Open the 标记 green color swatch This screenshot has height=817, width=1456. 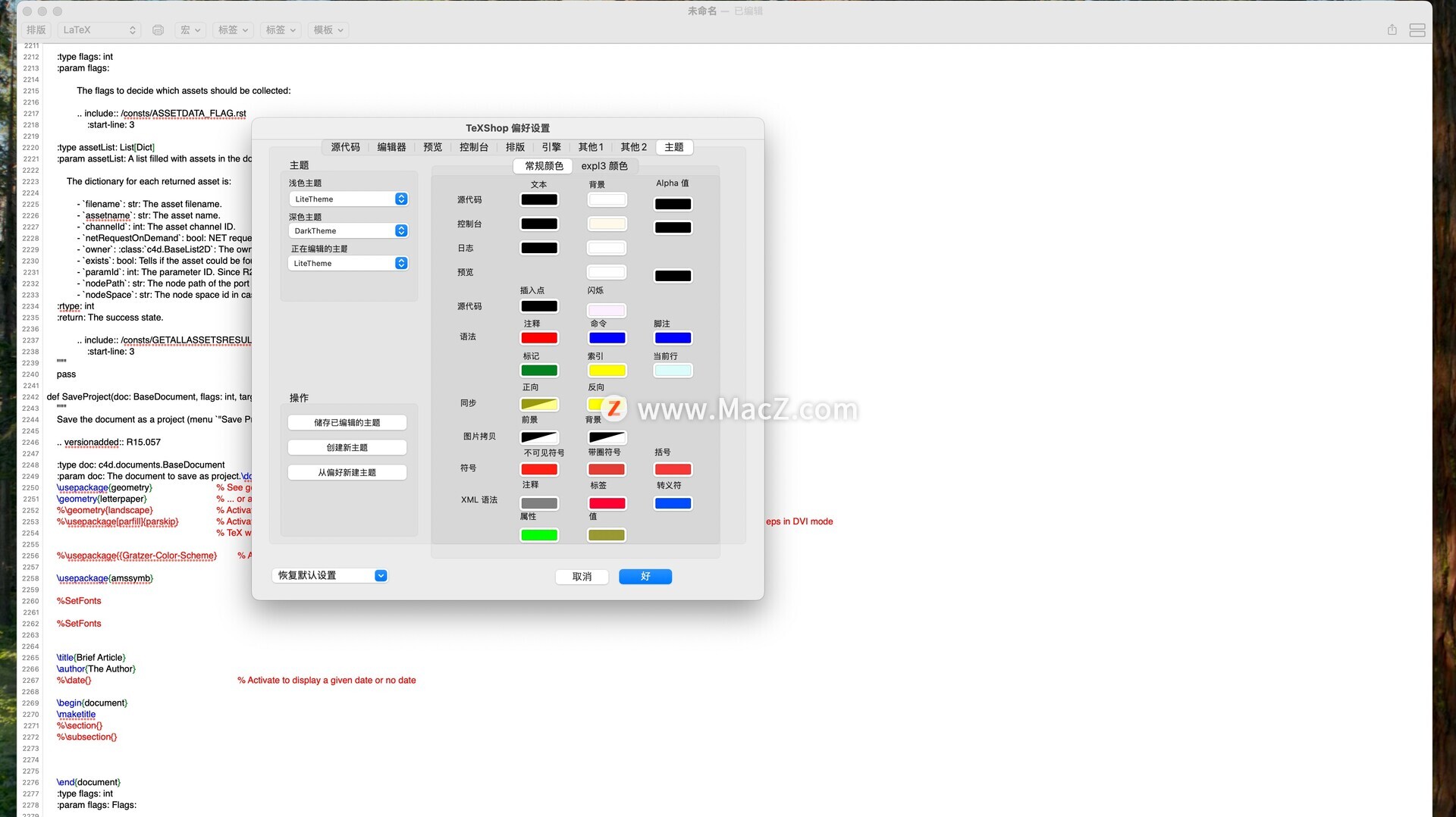pyautogui.click(x=539, y=371)
